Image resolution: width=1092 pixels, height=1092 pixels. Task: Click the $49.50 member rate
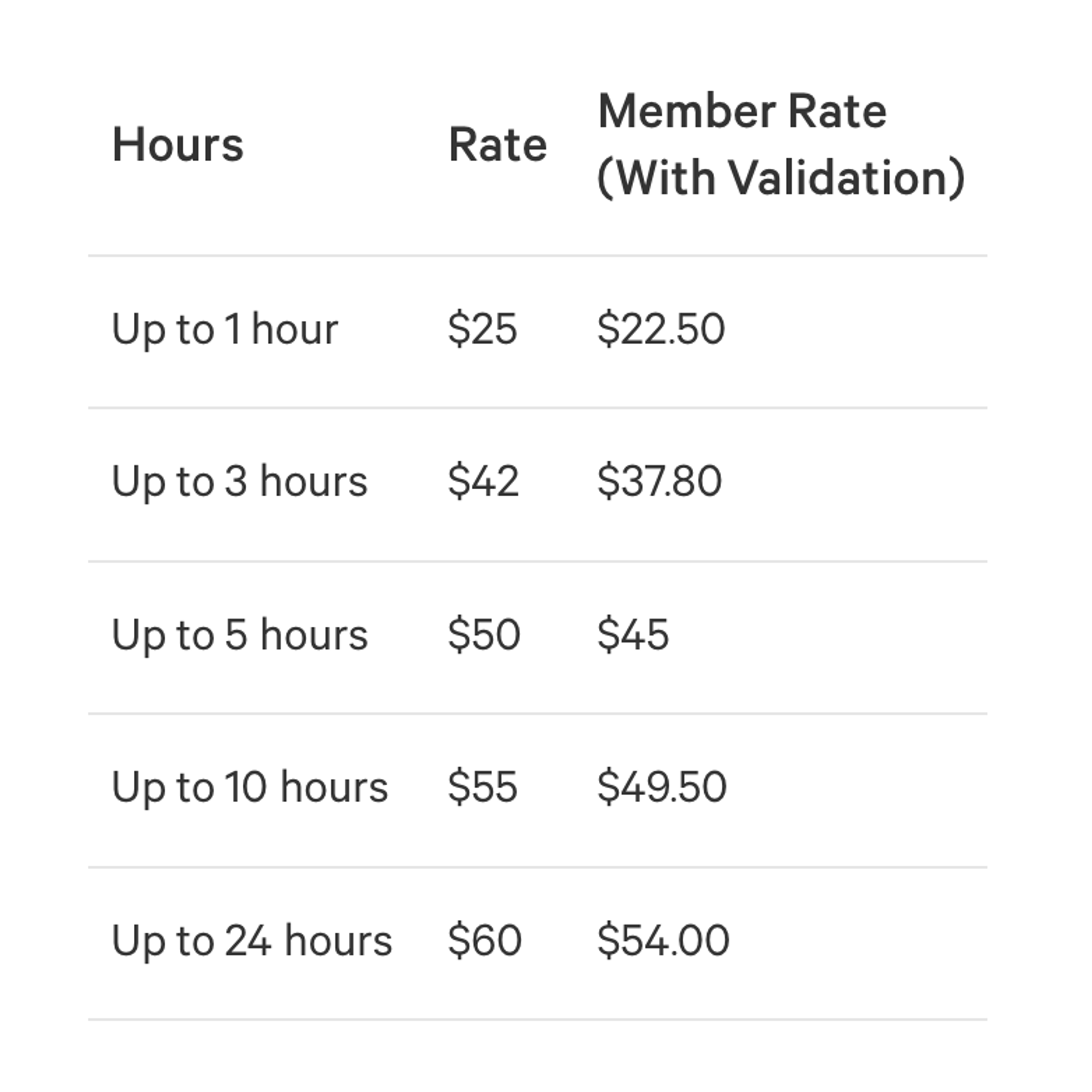click(662, 787)
